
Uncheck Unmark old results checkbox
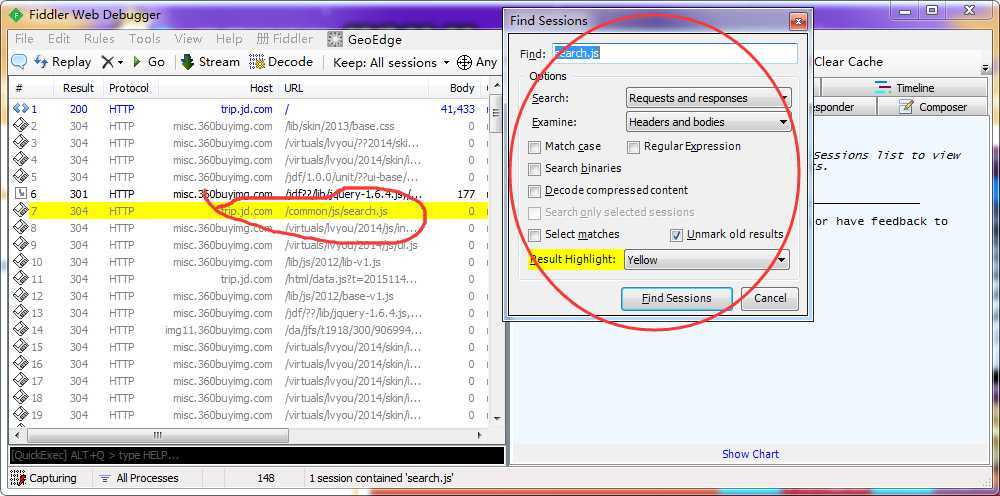[677, 235]
